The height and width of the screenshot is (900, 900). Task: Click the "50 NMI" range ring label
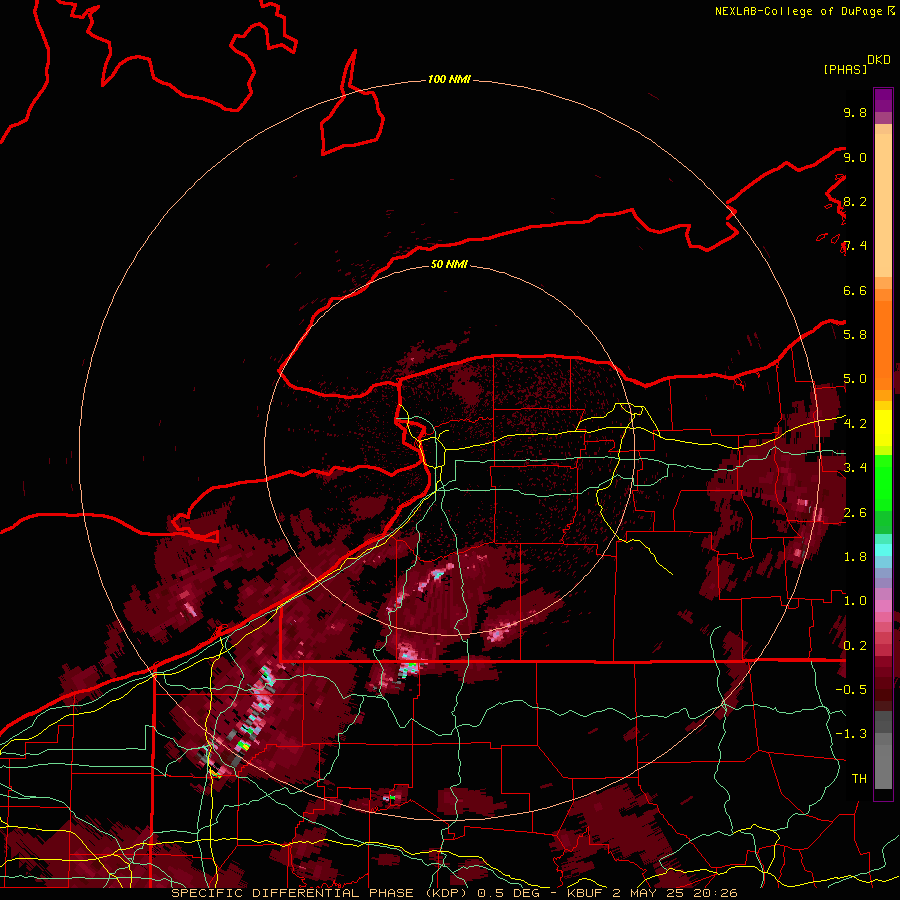click(x=449, y=265)
